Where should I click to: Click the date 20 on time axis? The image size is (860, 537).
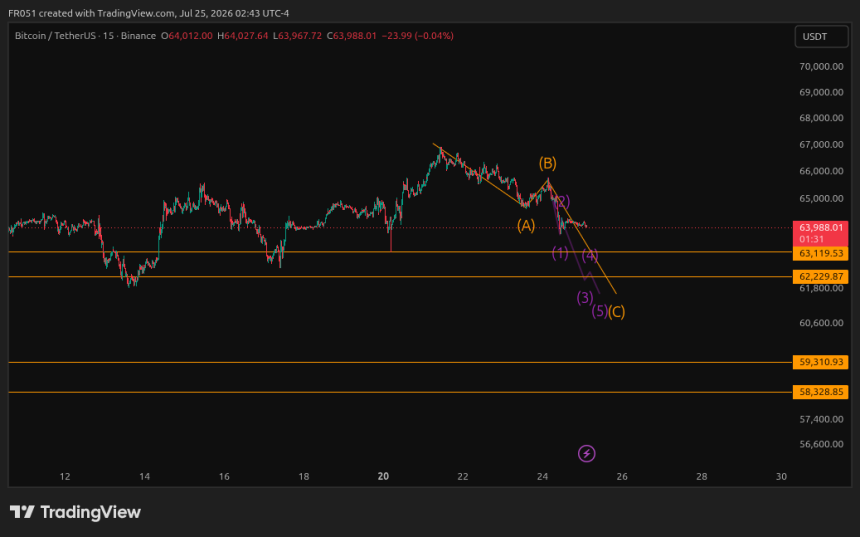383,477
